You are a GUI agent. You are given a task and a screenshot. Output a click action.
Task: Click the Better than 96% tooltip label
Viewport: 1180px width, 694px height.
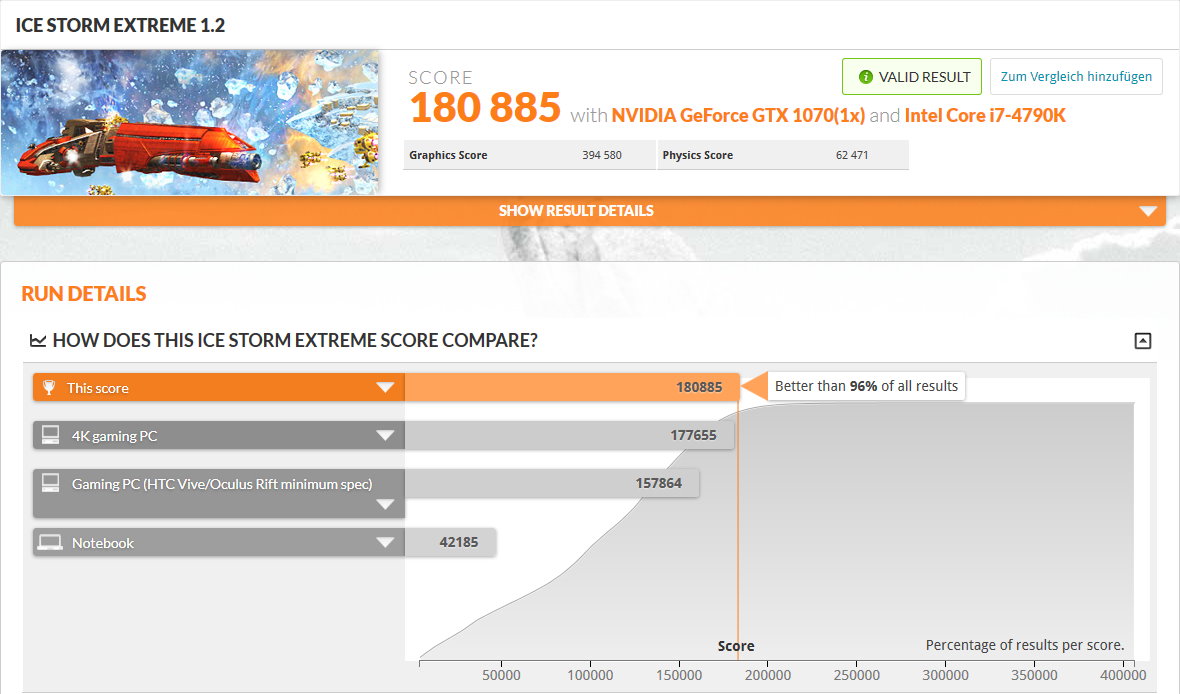pyautogui.click(x=866, y=386)
